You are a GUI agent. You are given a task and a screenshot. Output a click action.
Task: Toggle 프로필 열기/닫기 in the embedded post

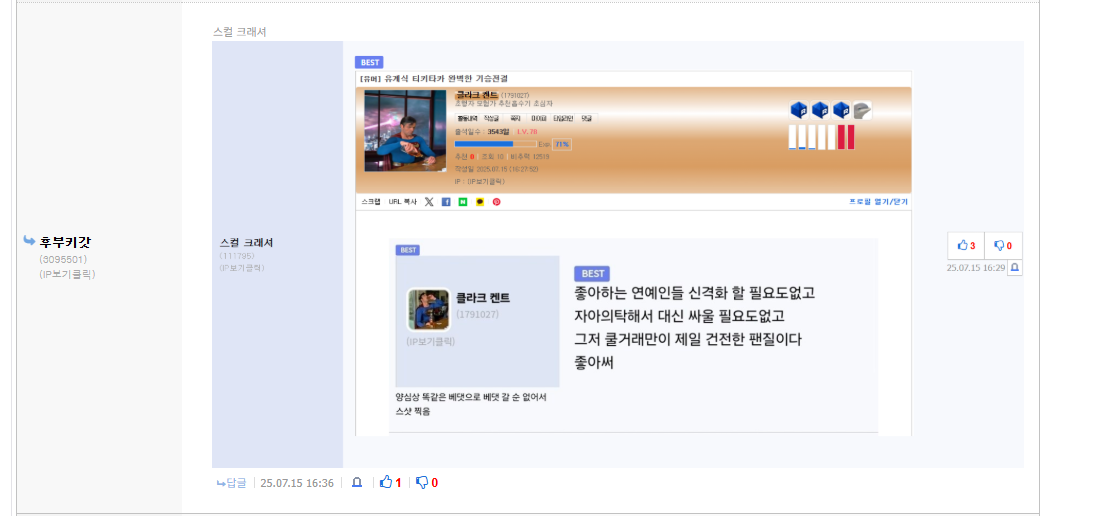pos(879,202)
